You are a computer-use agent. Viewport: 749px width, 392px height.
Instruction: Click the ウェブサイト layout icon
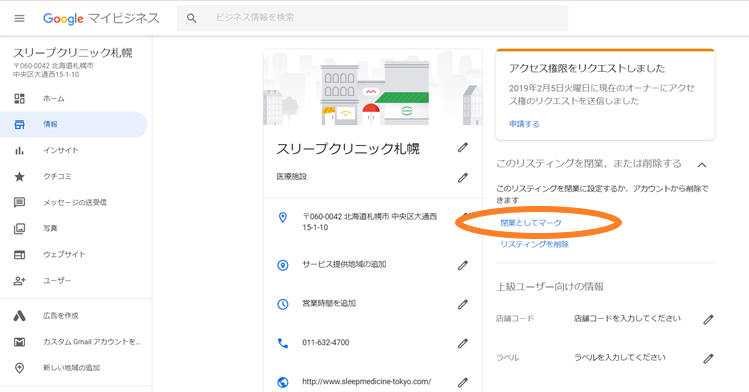(20, 254)
